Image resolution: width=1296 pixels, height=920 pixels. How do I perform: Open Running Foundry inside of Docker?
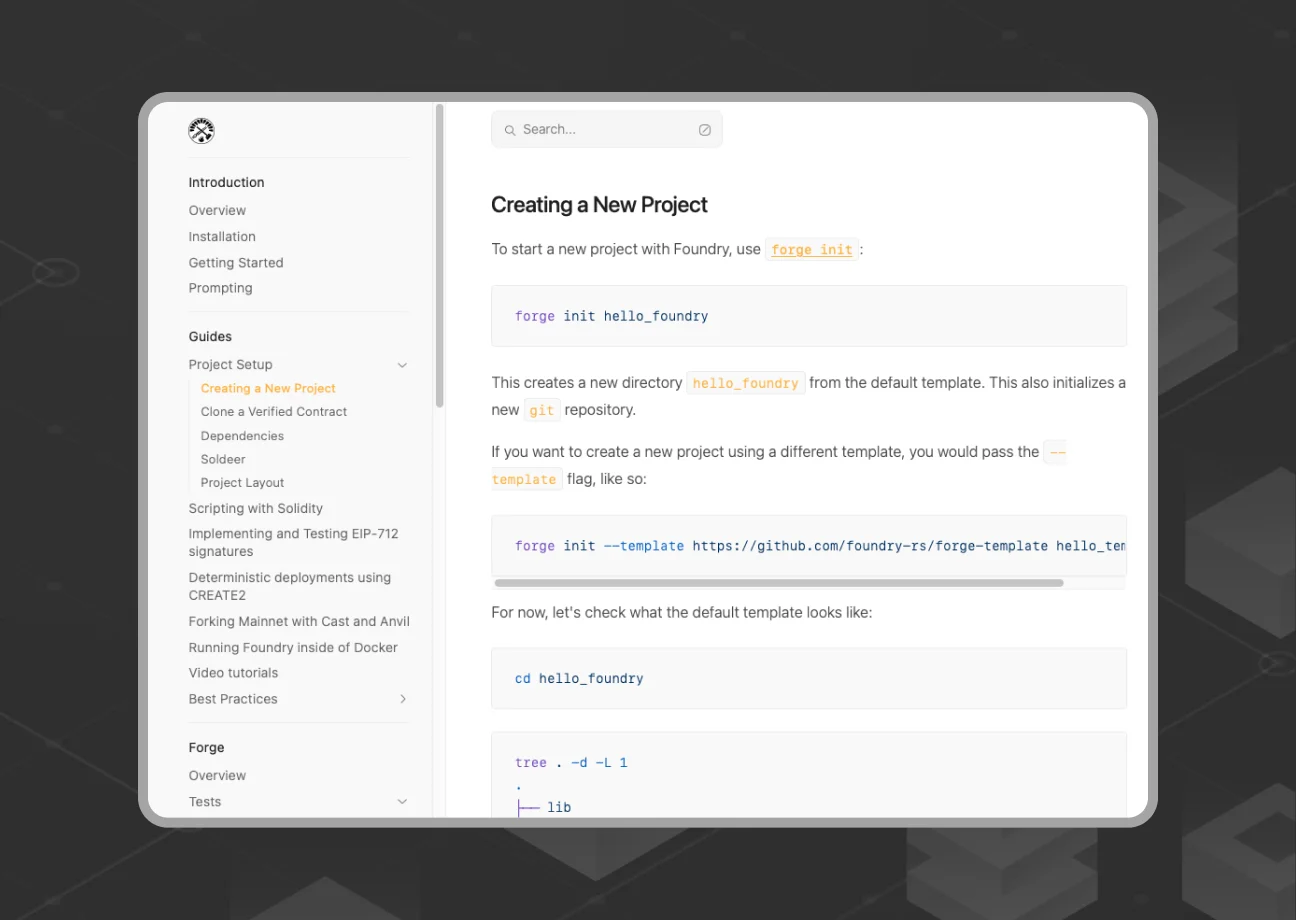pos(293,648)
